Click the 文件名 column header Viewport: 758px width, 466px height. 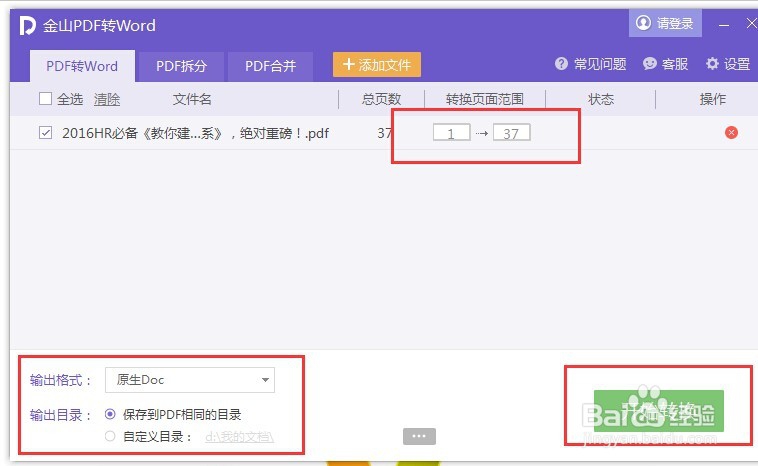[x=192, y=100]
